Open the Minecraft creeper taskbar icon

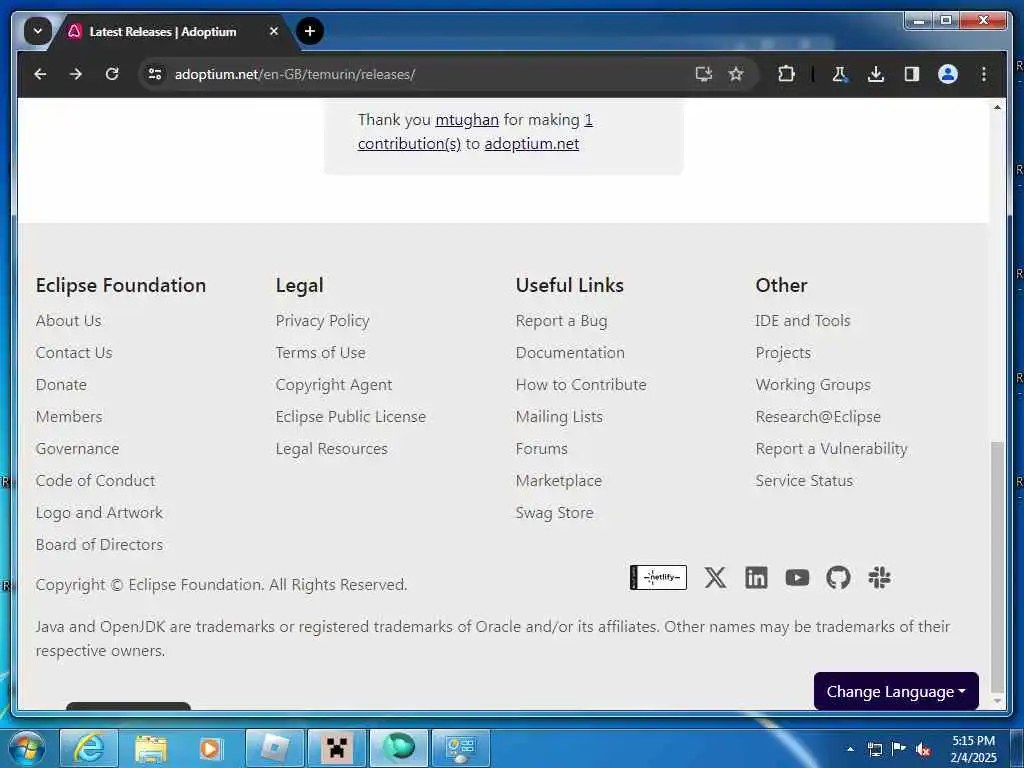click(336, 748)
